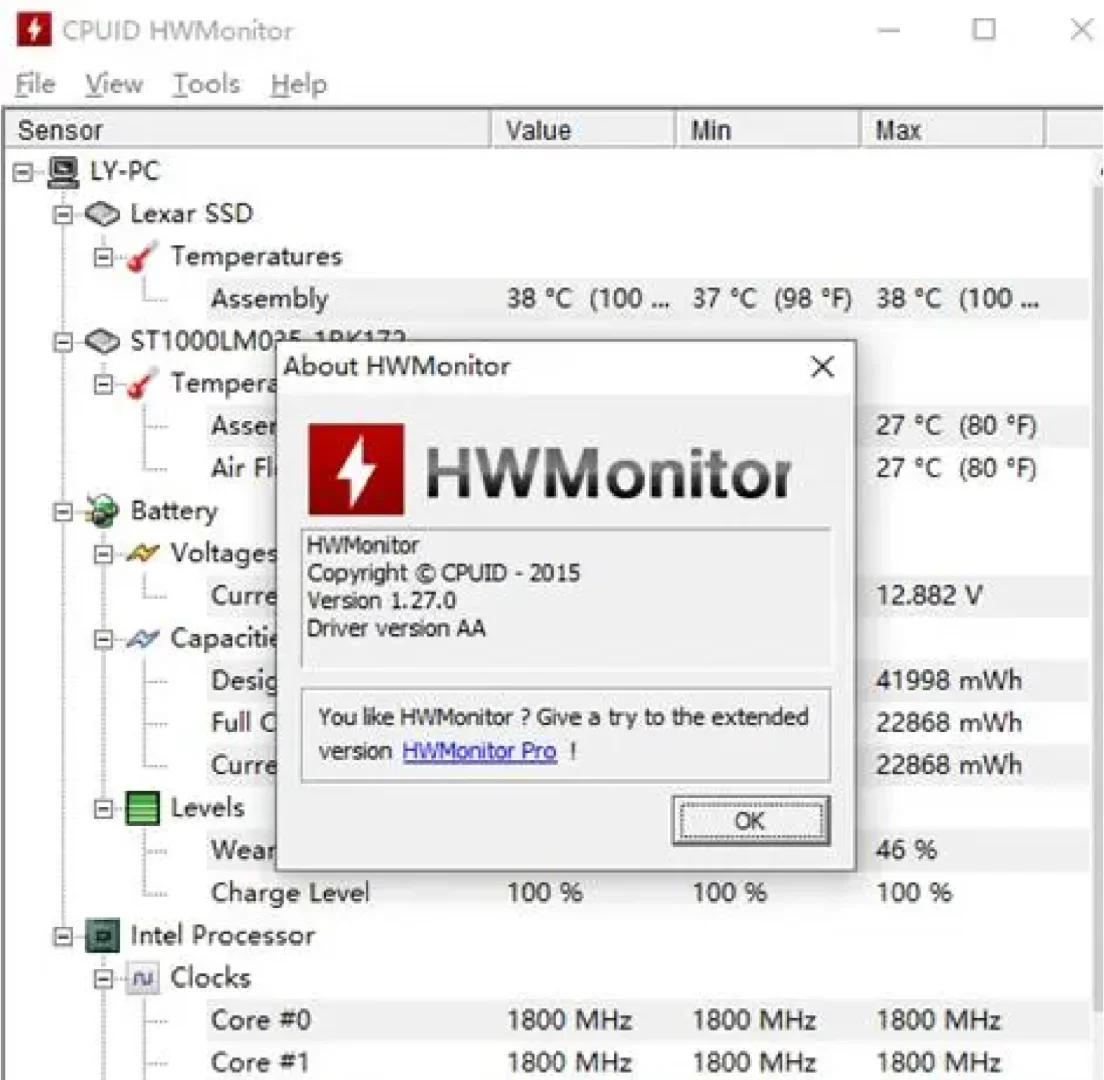
Task: Collapse Temperatures under Lexar SSD
Action: coord(103,258)
